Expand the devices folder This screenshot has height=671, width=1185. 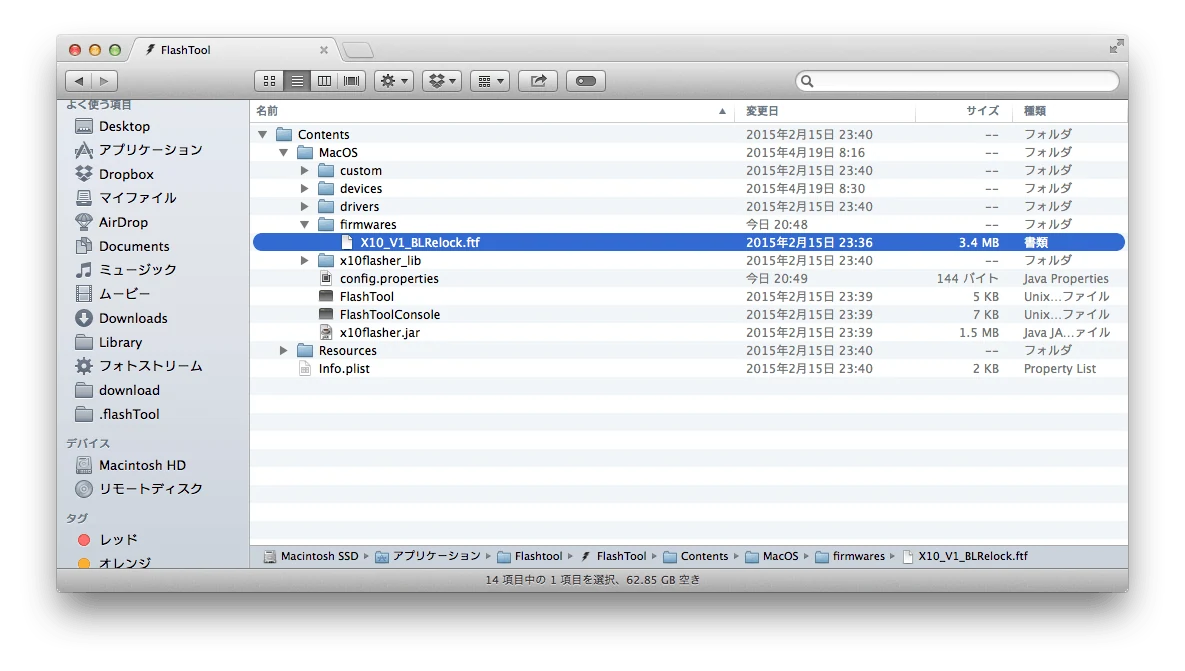coord(304,188)
